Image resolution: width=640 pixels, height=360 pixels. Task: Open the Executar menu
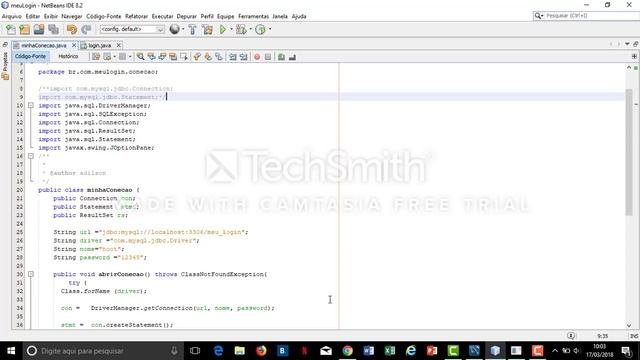(x=162, y=16)
